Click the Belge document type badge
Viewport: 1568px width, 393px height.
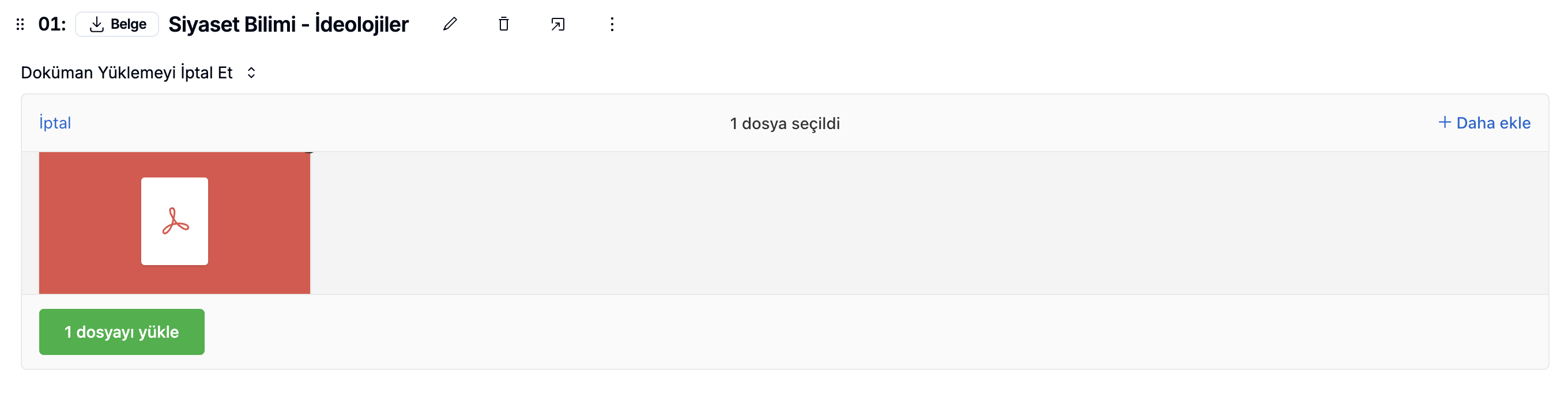point(117,24)
